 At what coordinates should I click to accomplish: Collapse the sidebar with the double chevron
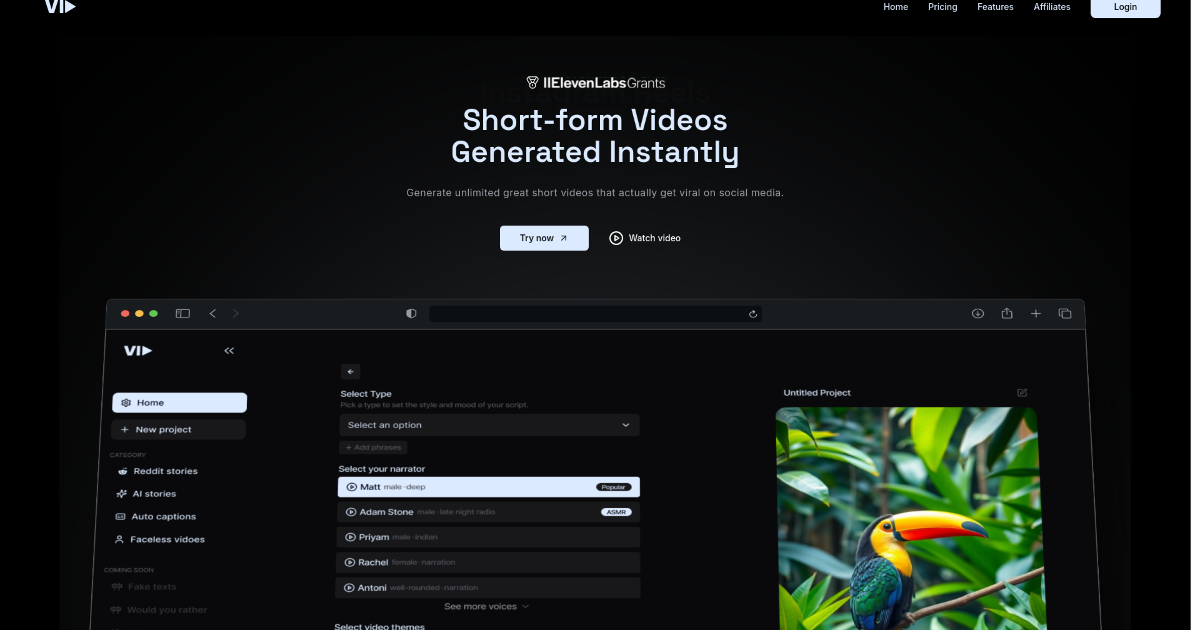pyautogui.click(x=229, y=350)
